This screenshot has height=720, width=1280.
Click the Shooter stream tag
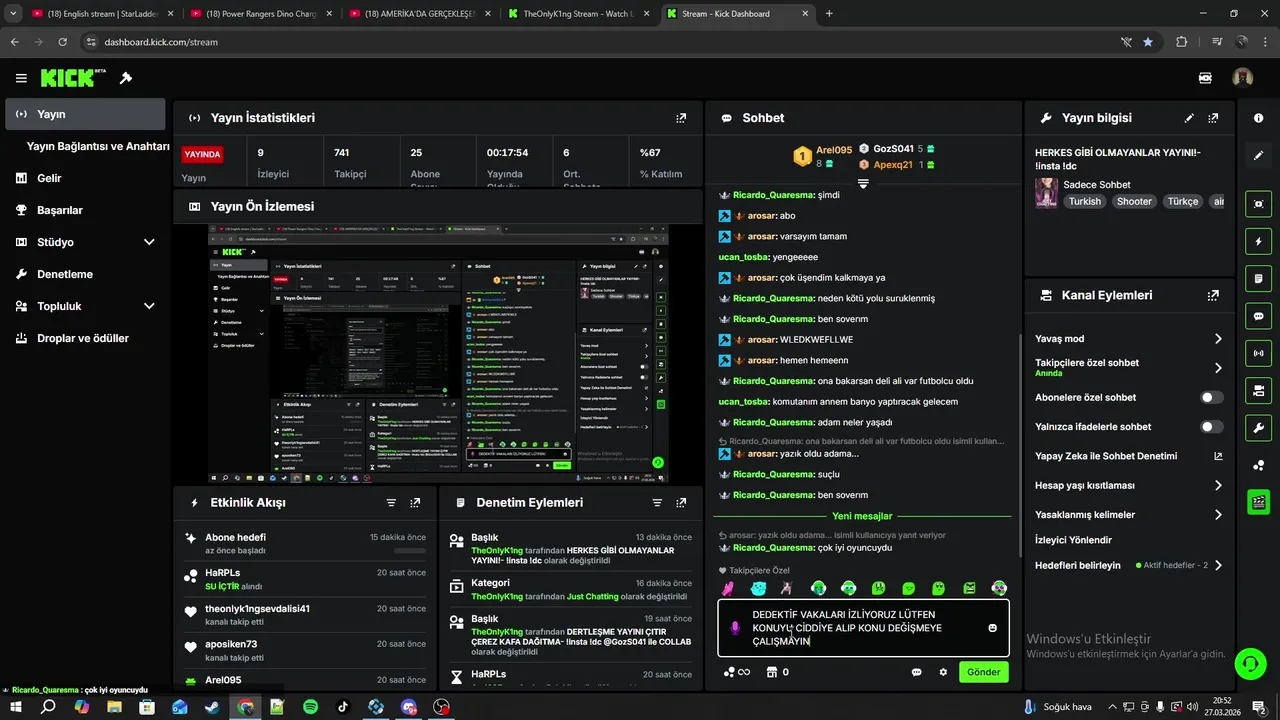coord(1134,201)
